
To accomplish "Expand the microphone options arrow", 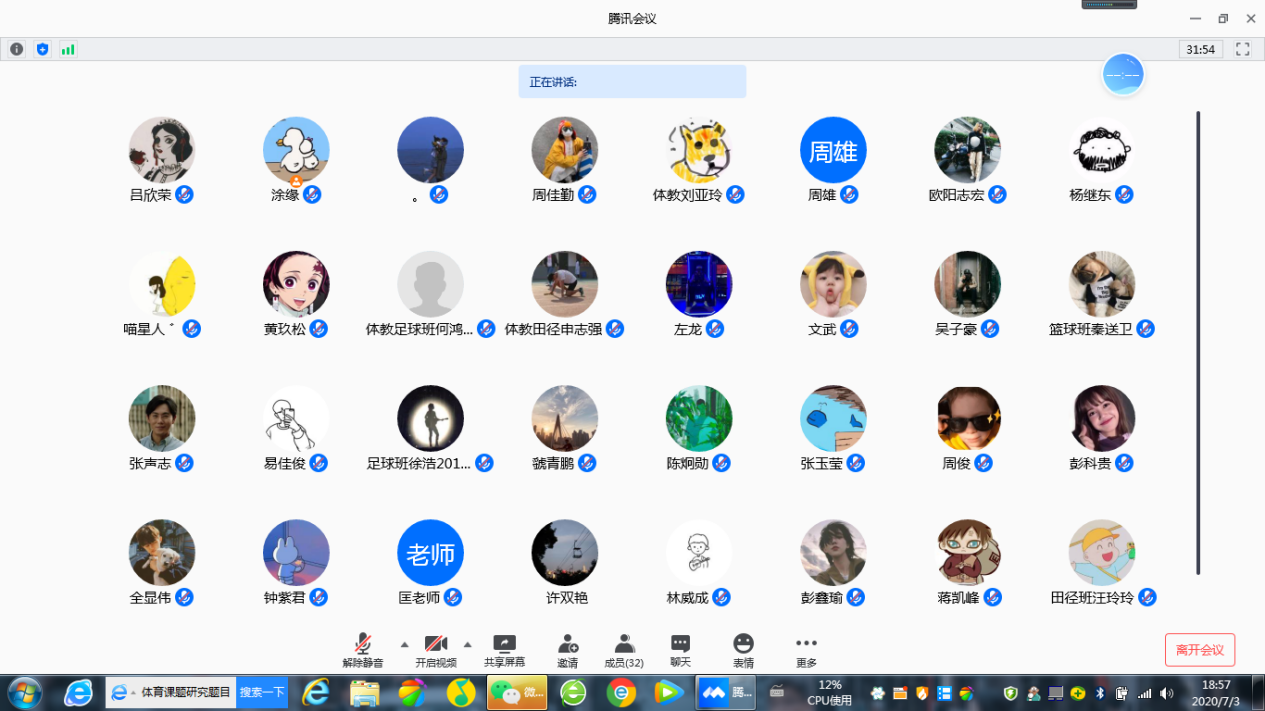I will coord(404,644).
